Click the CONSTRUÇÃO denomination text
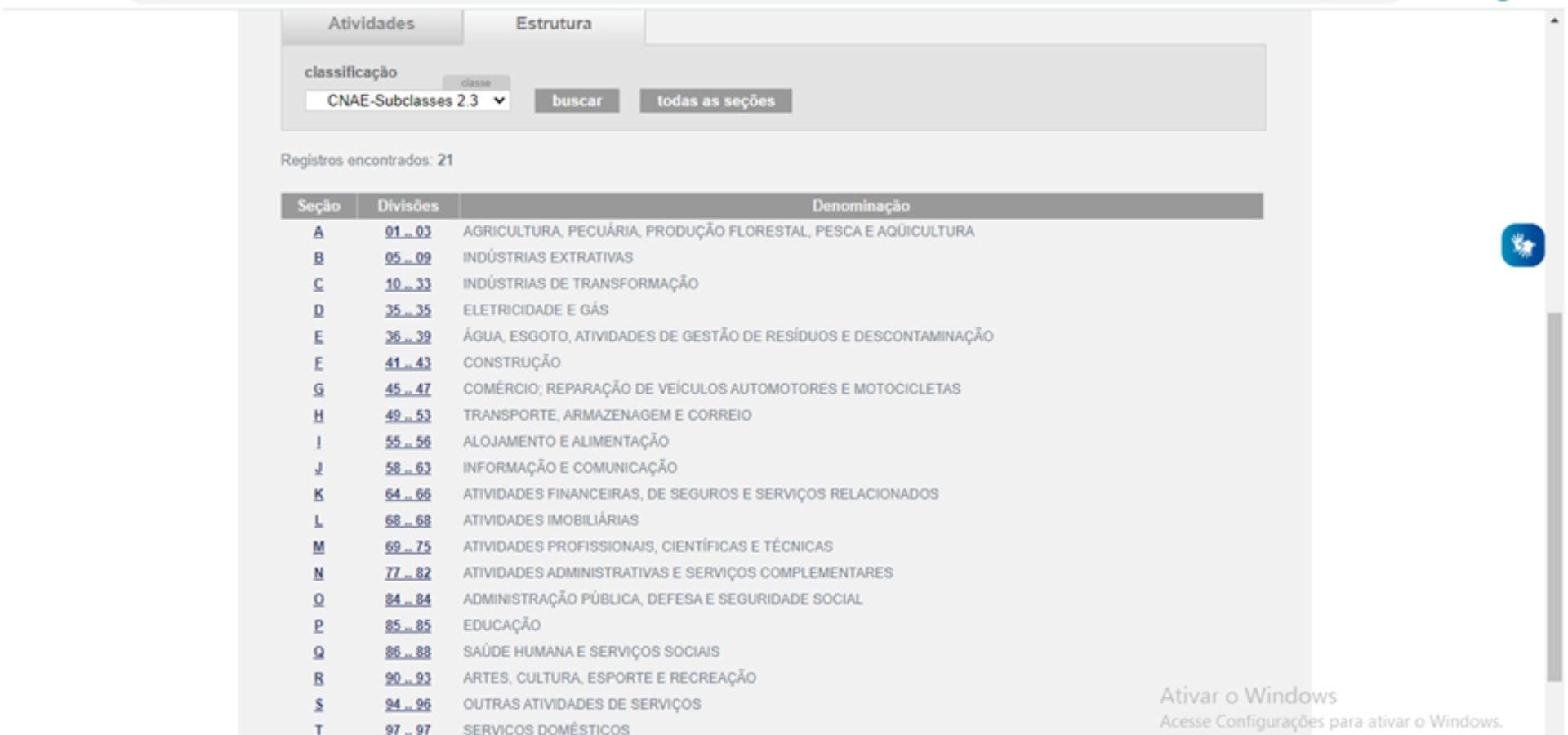 tap(512, 363)
